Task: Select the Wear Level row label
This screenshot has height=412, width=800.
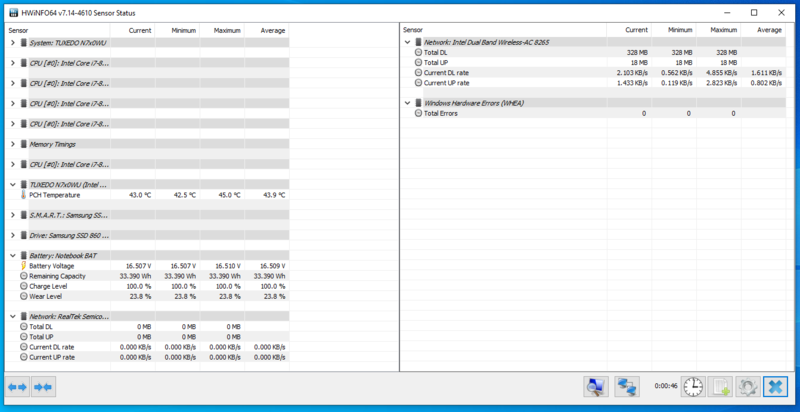Action: pos(45,296)
